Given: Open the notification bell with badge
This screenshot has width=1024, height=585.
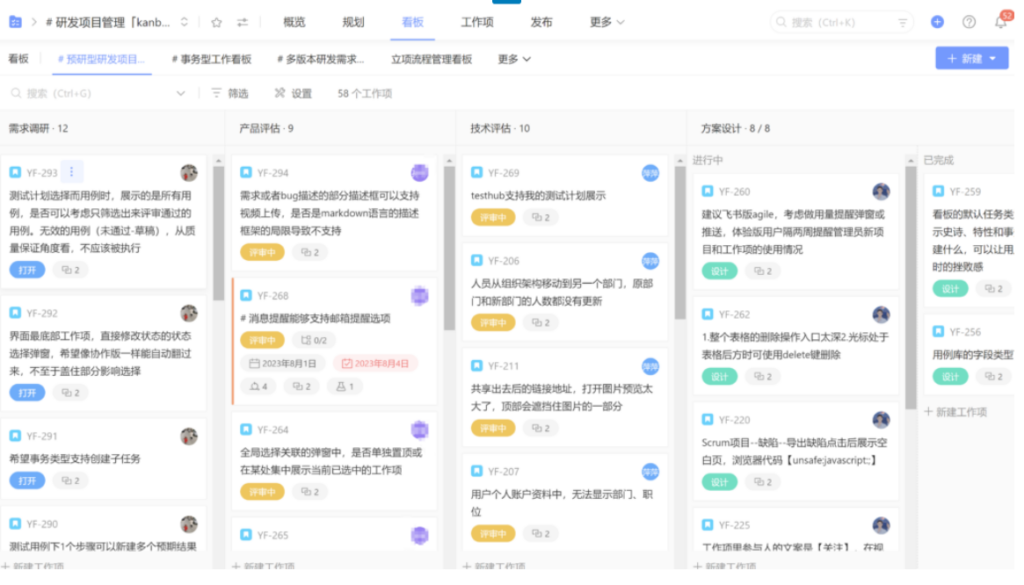Looking at the screenshot, I should coord(1000,21).
